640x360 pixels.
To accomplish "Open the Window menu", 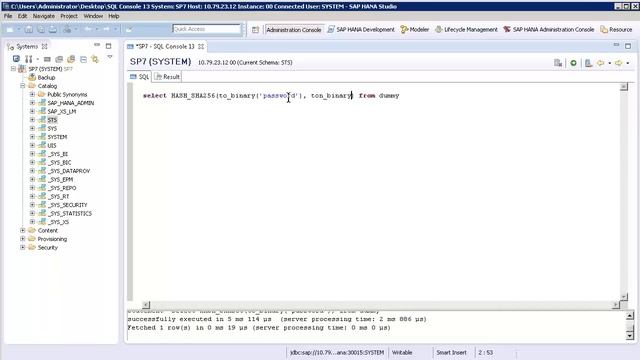I will pyautogui.click(x=93, y=16).
